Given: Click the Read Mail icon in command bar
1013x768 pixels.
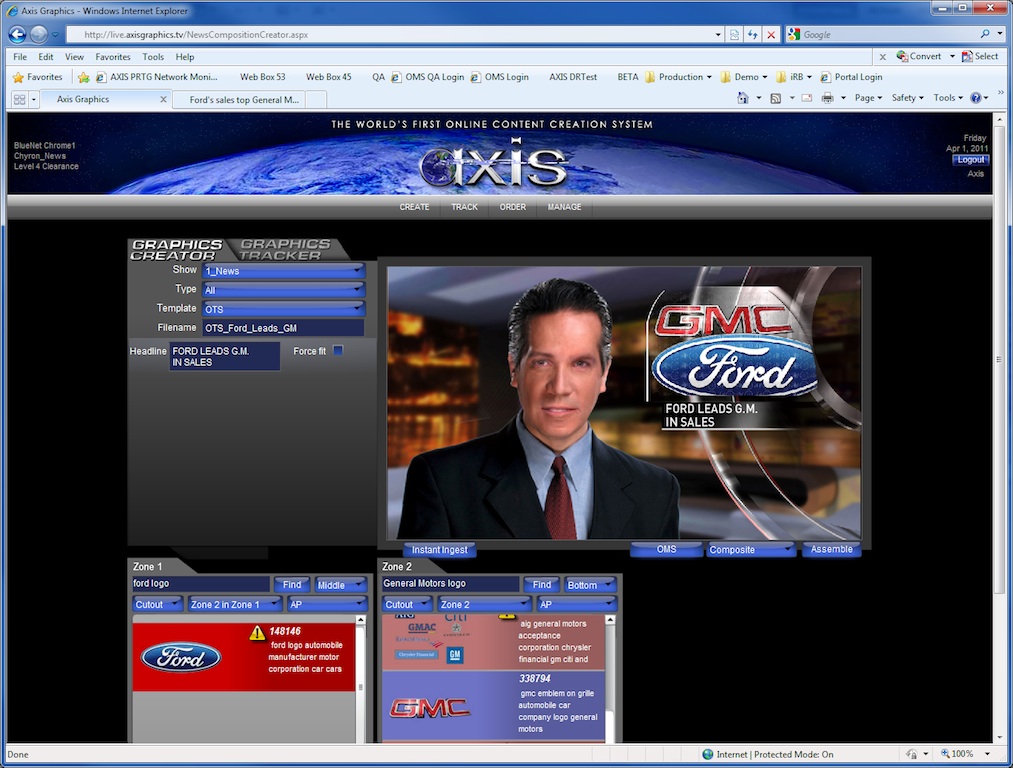Looking at the screenshot, I should click(807, 98).
